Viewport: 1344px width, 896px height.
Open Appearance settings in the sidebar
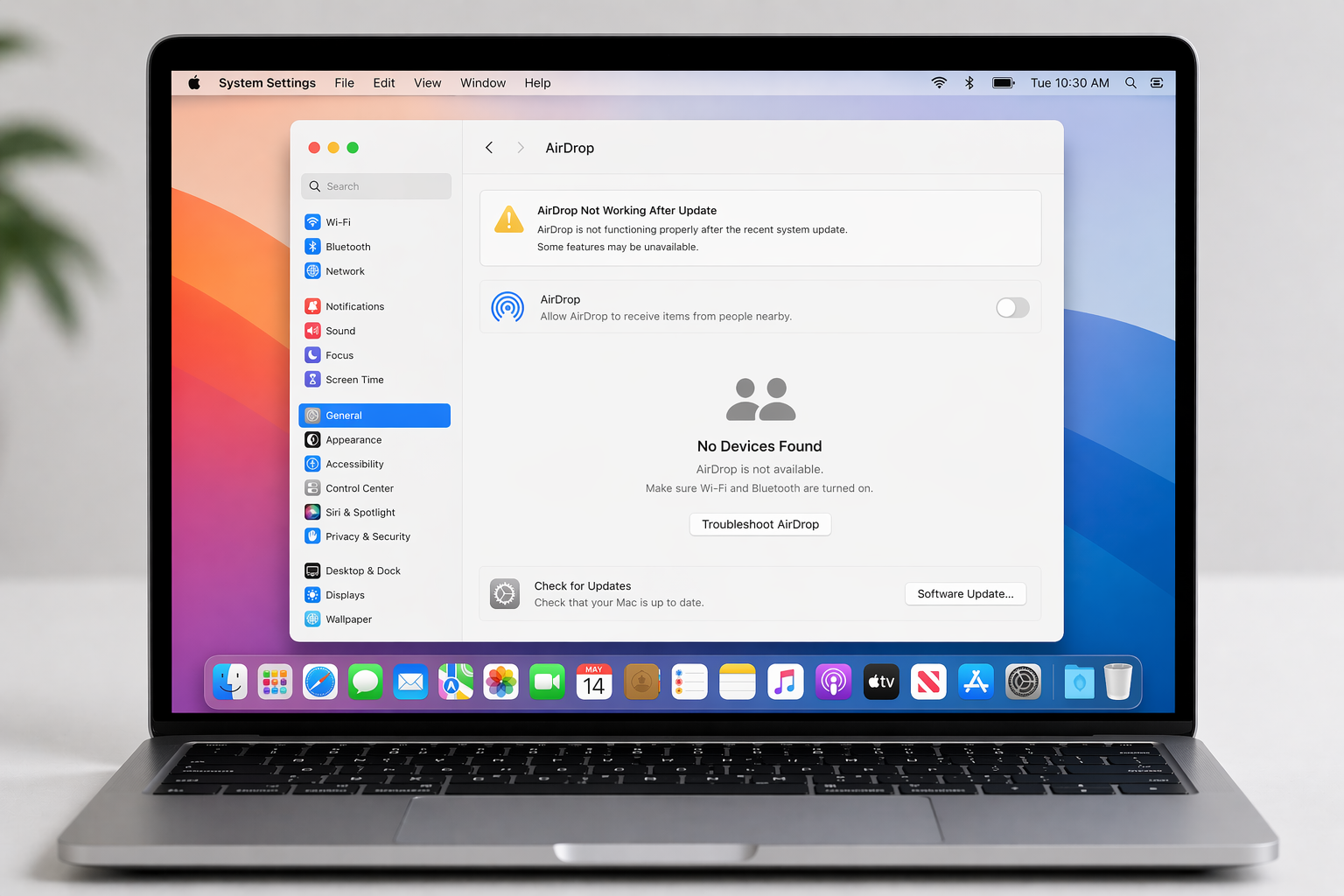pos(374,440)
